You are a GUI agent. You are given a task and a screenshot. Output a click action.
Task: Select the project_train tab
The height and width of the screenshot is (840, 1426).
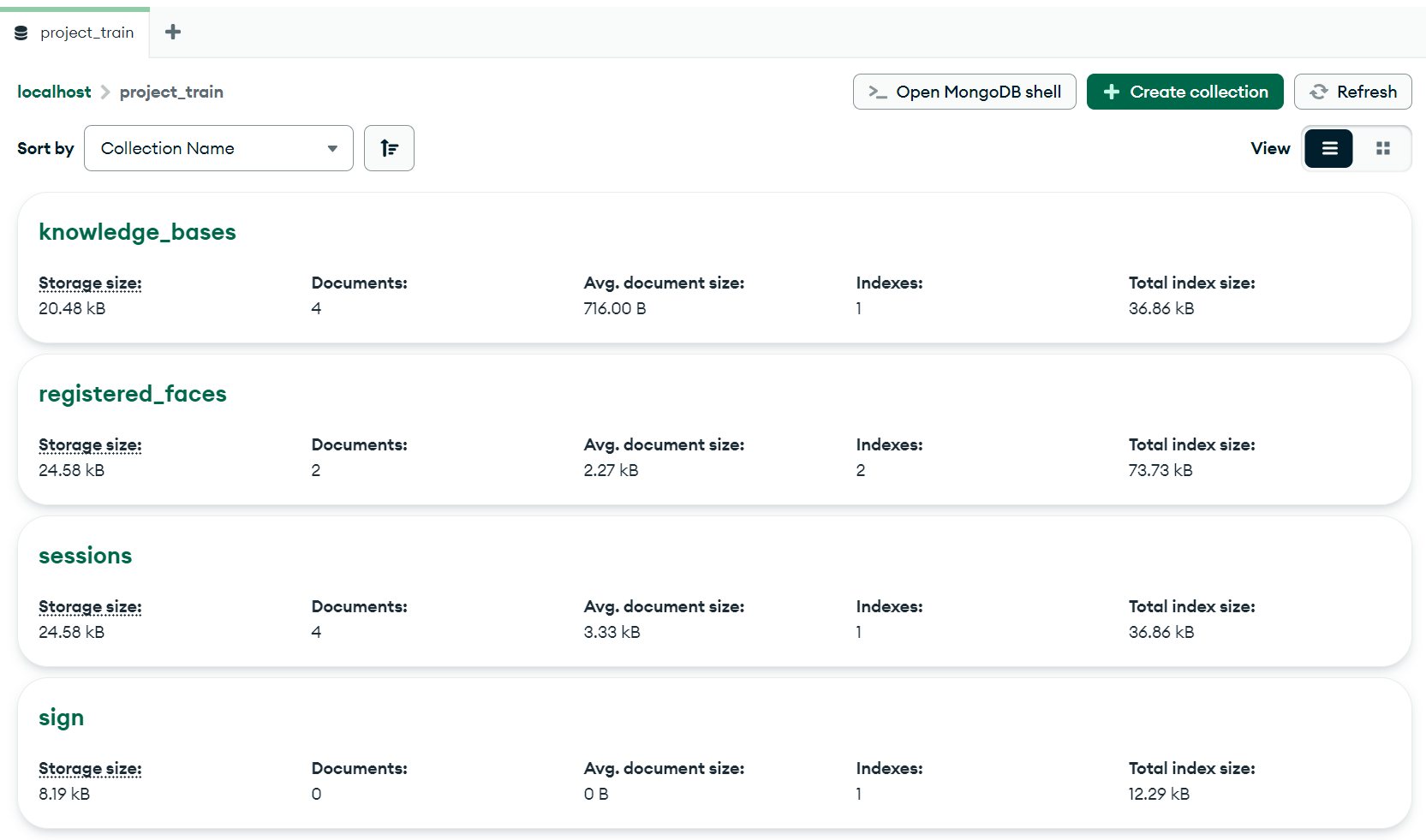75,33
